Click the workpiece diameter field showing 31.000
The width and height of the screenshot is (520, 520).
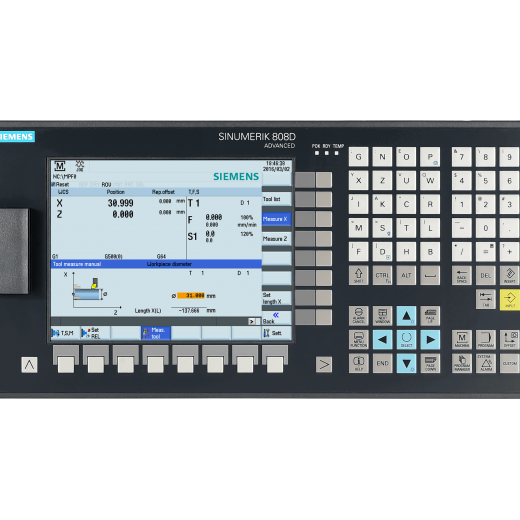[191, 296]
